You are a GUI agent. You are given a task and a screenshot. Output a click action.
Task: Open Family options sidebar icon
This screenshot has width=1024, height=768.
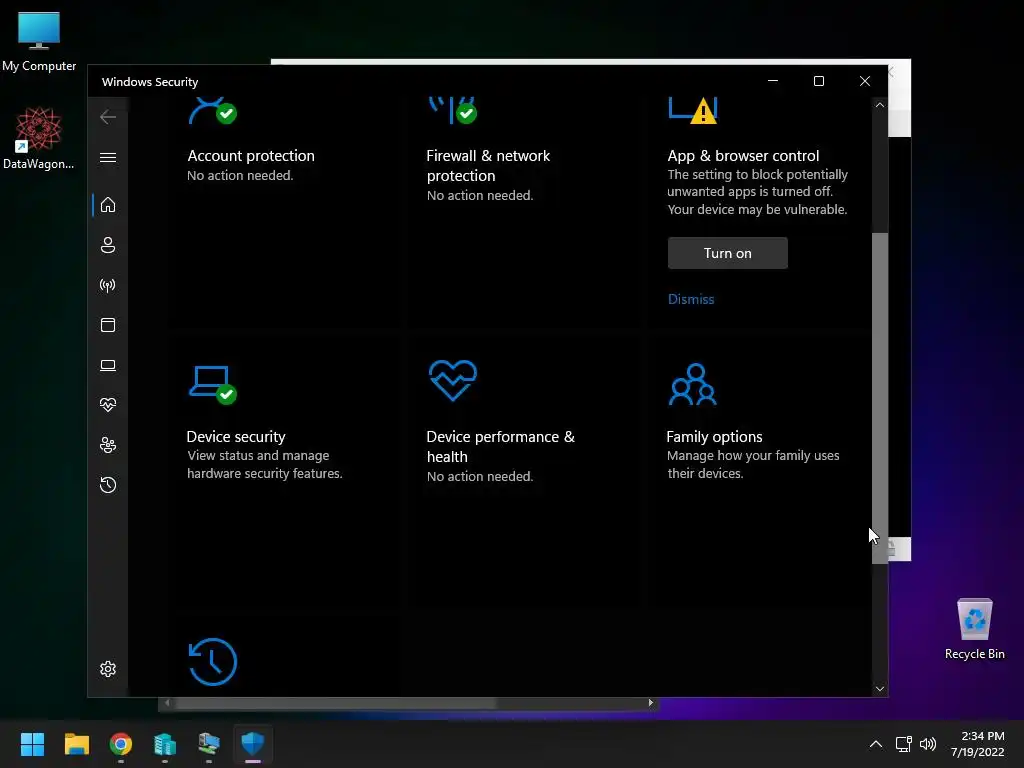click(x=108, y=445)
